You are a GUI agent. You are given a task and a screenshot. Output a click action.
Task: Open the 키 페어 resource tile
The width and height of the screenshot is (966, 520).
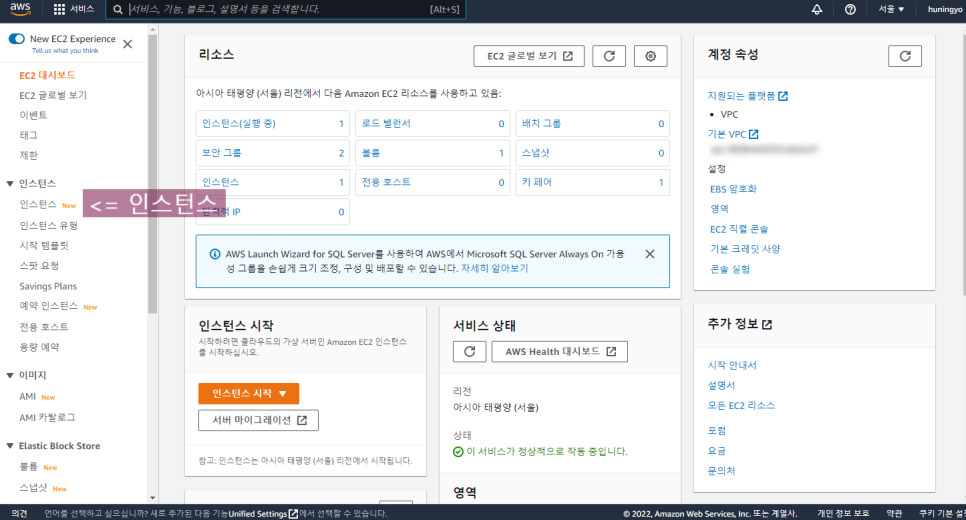click(593, 182)
